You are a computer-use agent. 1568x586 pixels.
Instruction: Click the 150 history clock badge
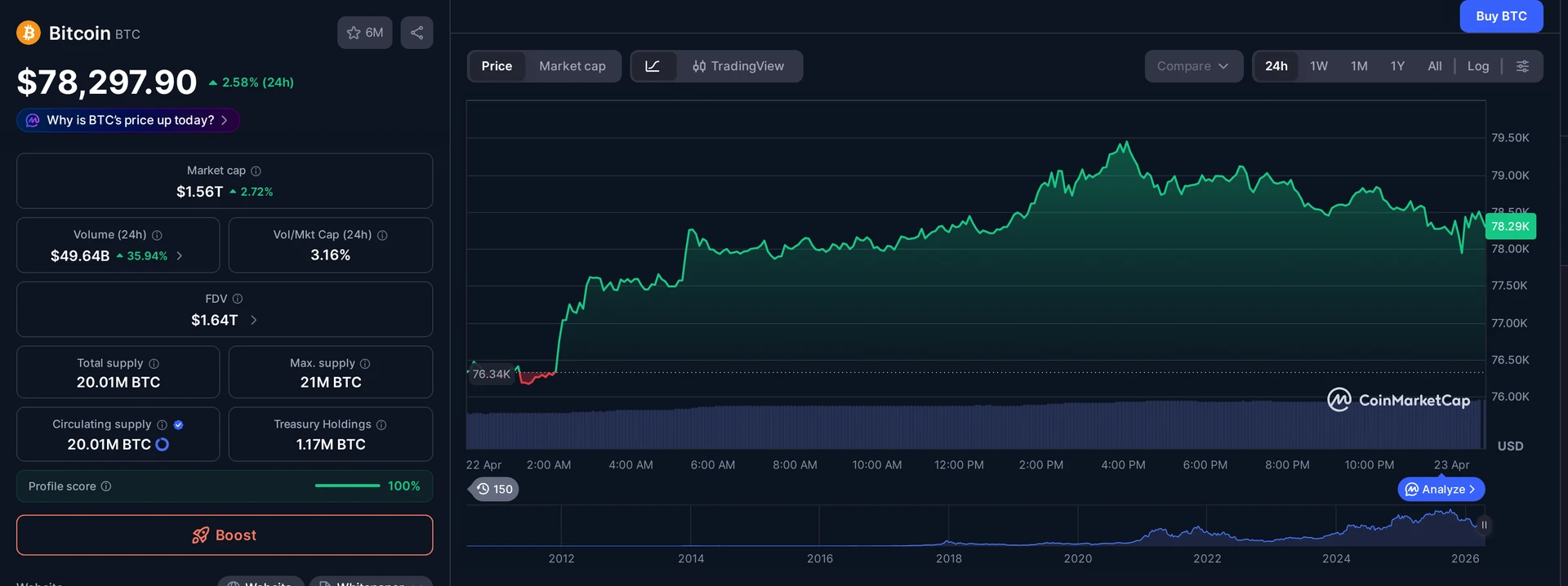(x=495, y=489)
